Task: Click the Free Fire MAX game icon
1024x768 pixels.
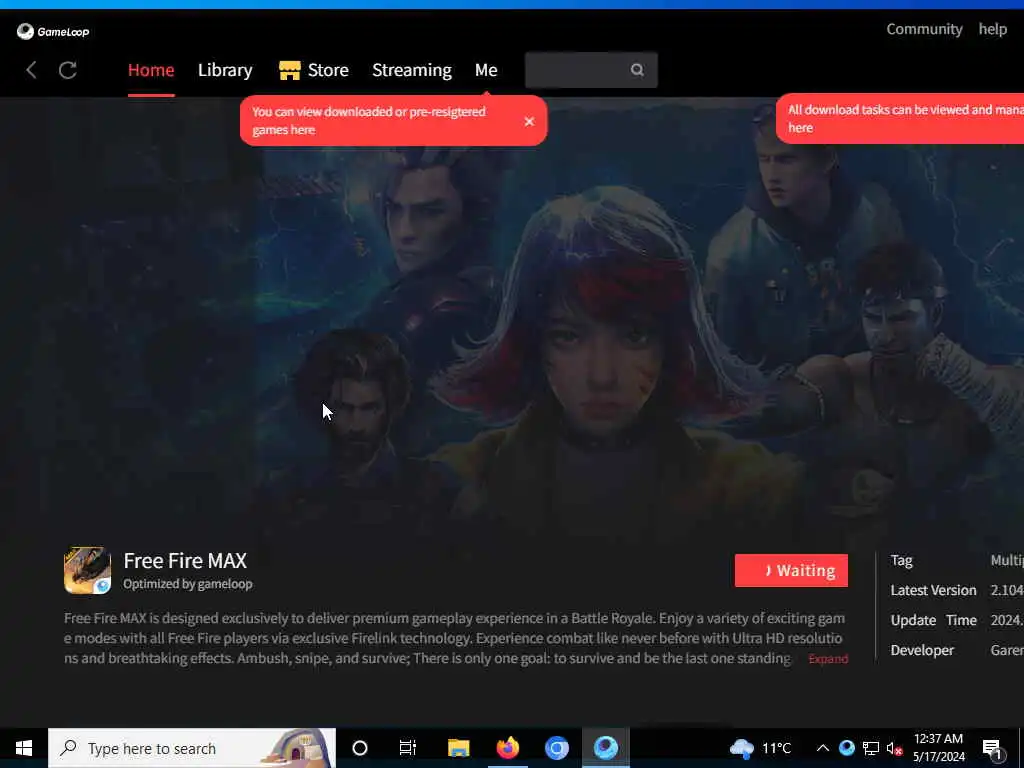Action: pos(88,570)
